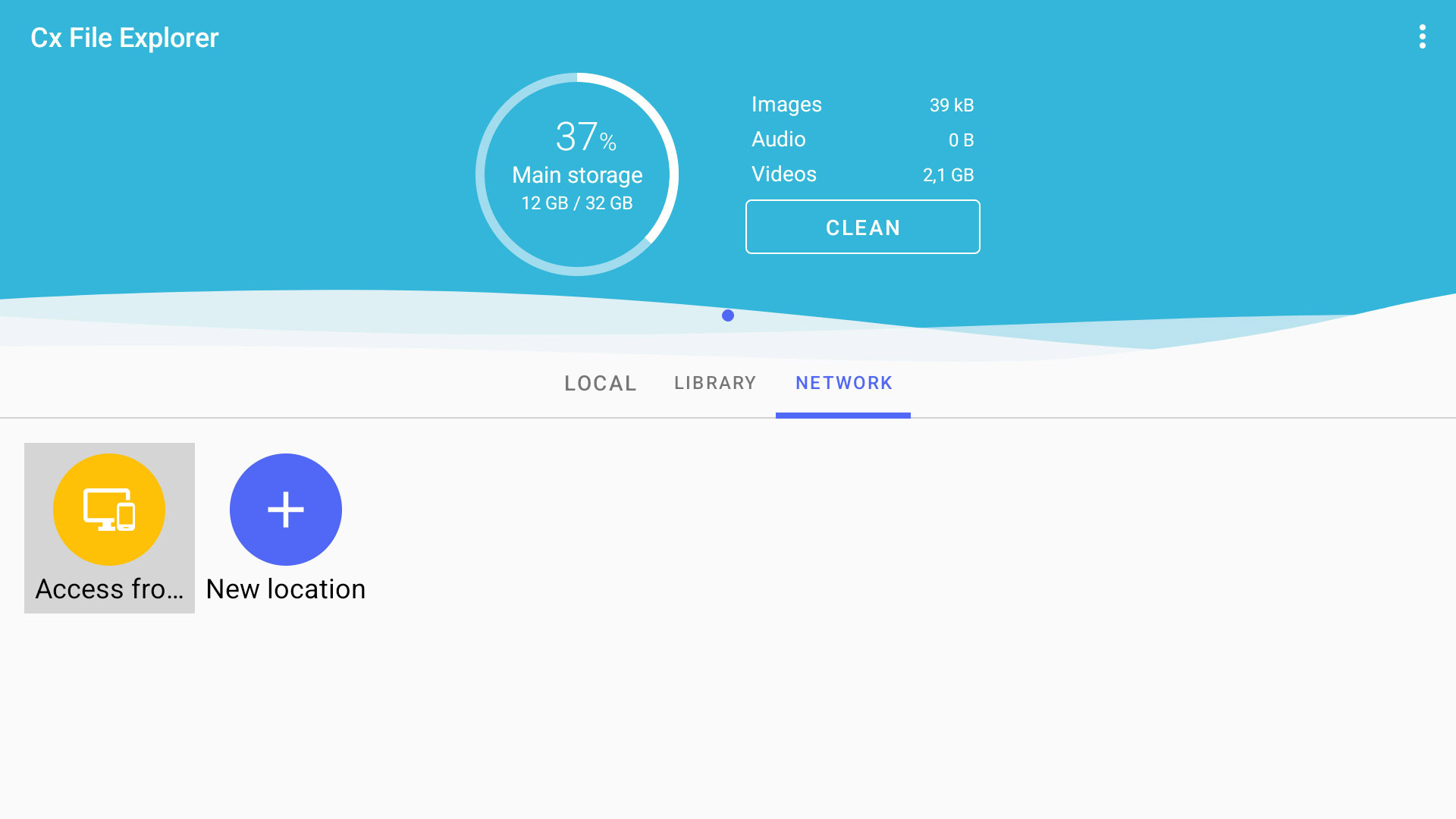Click the Cx File Explorer title
Image resolution: width=1456 pixels, height=819 pixels.
coord(124,38)
